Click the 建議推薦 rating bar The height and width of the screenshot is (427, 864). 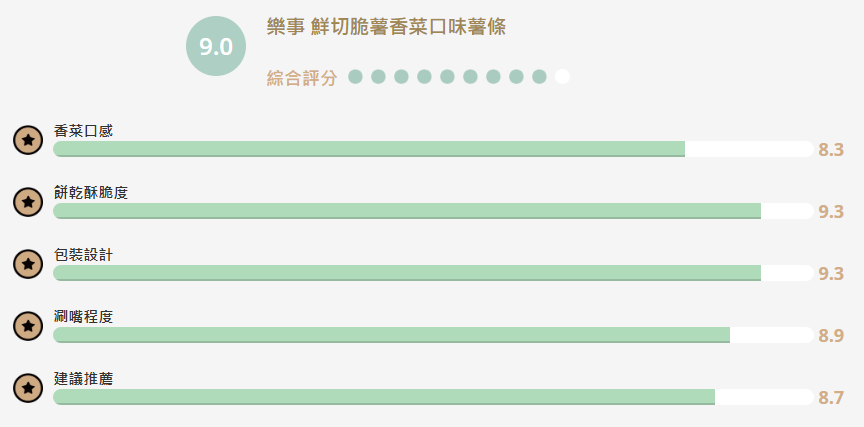[x=433, y=397]
